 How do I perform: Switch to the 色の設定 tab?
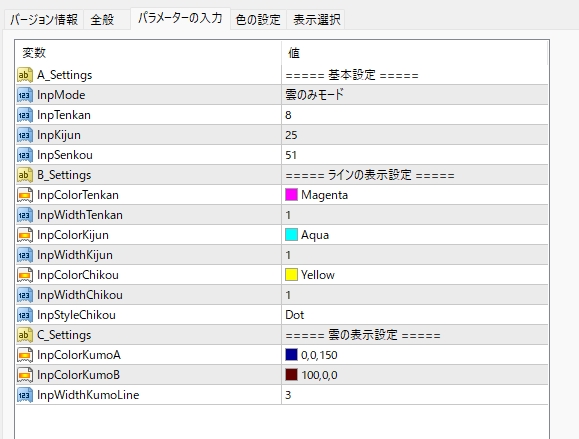[x=258, y=20]
